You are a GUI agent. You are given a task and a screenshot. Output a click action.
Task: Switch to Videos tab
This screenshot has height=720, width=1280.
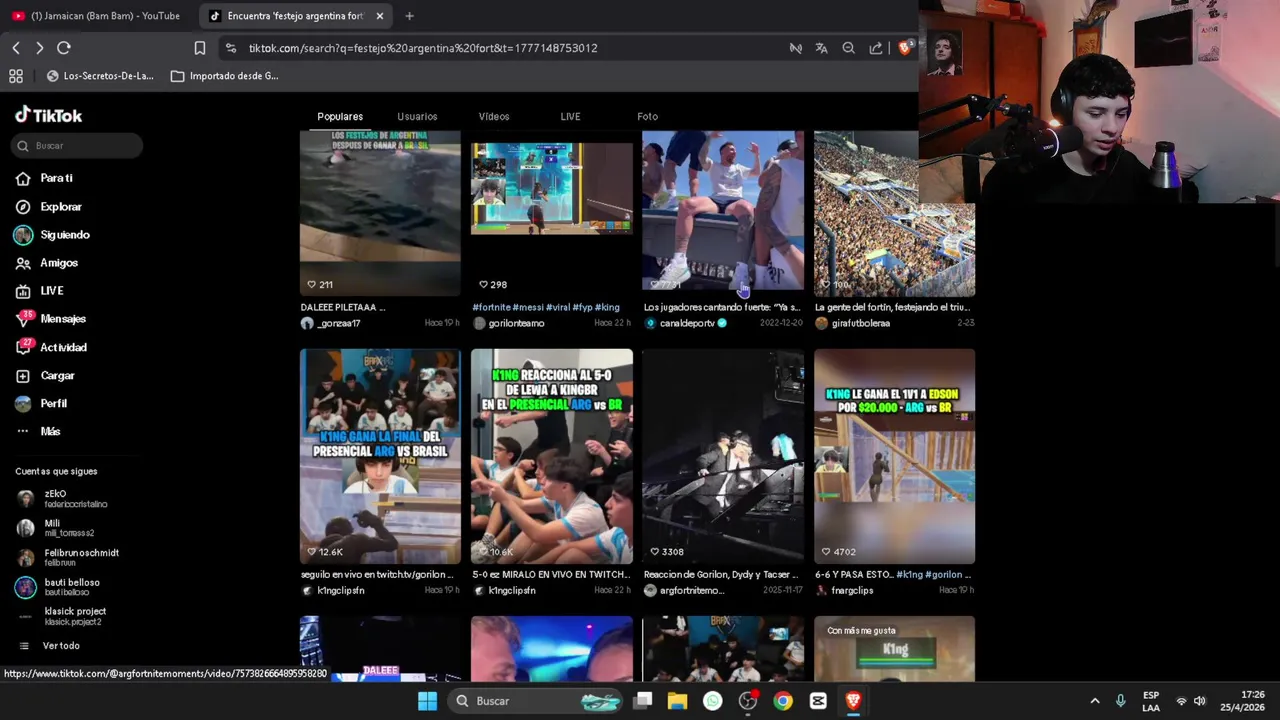[494, 117]
